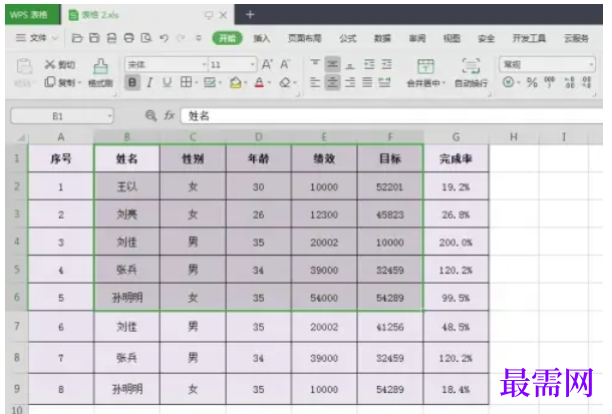The width and height of the screenshot is (612, 414).
Task: Apply Percent style with the % icon
Action: point(532,82)
